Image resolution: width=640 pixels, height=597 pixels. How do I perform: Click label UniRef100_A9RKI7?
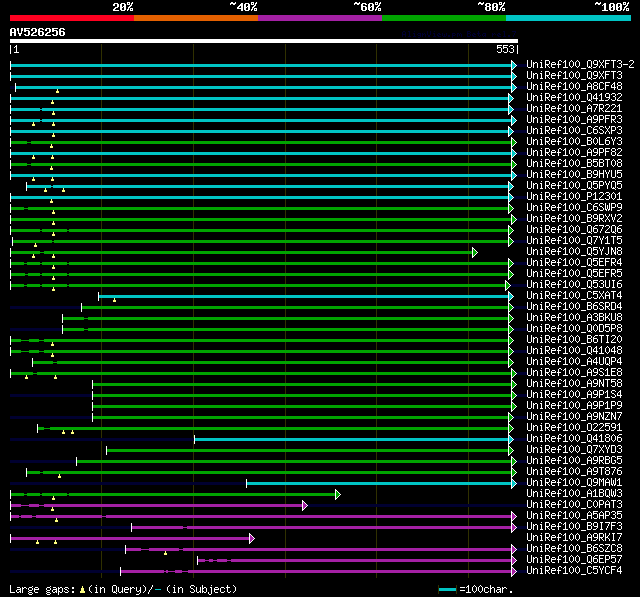574,538
